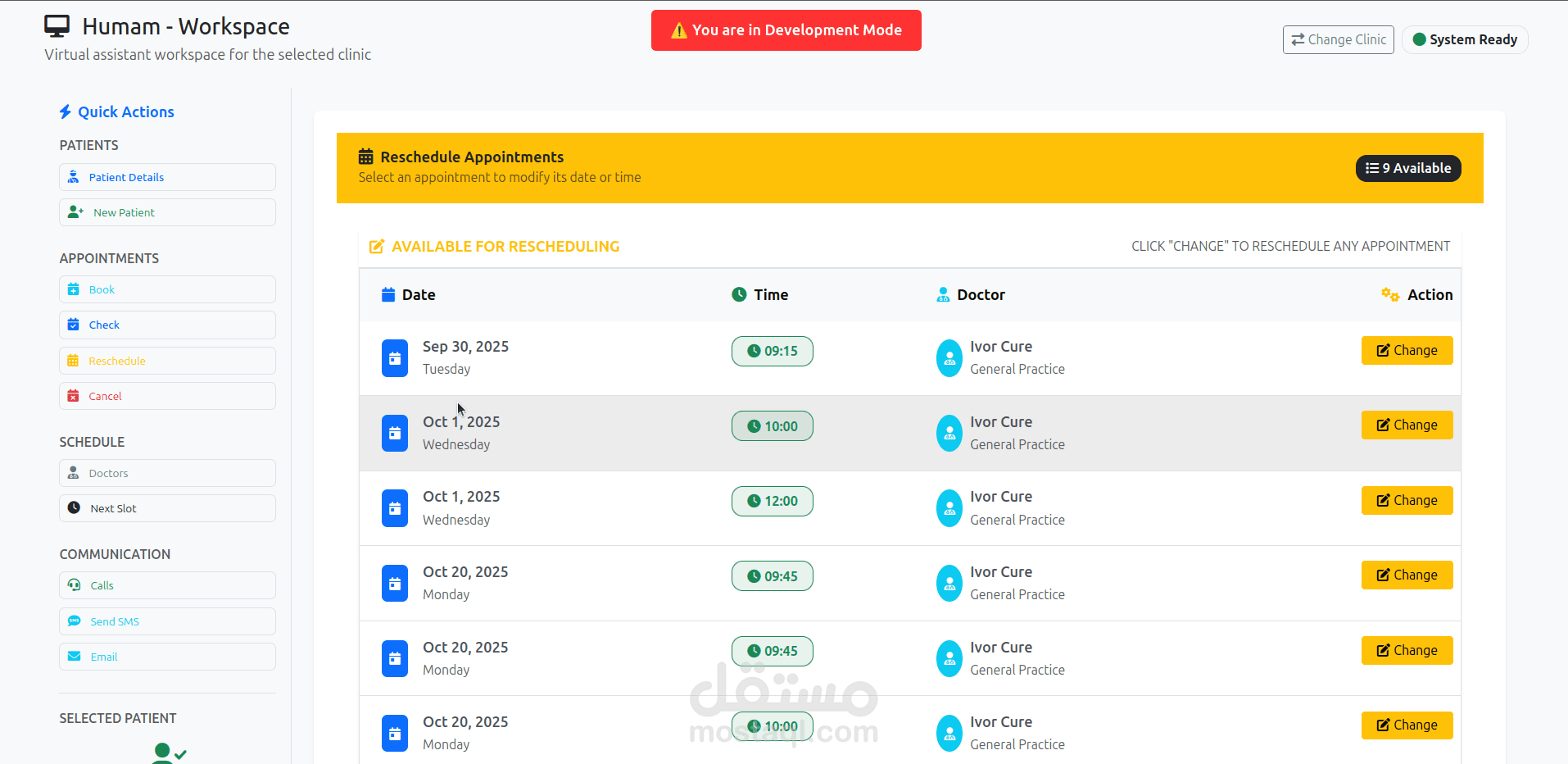Select Reschedule in the sidebar

[x=167, y=361]
